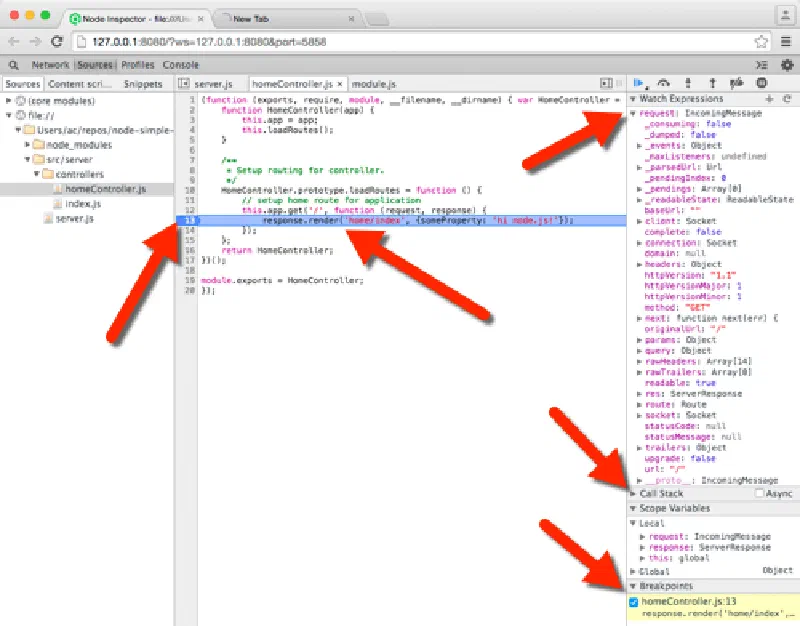Step out of current function

712,83
